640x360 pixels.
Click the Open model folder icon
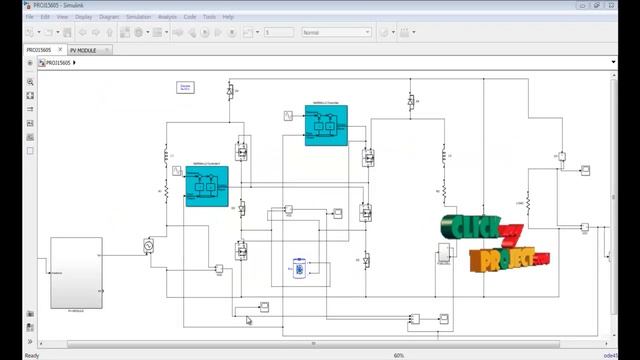[49, 32]
